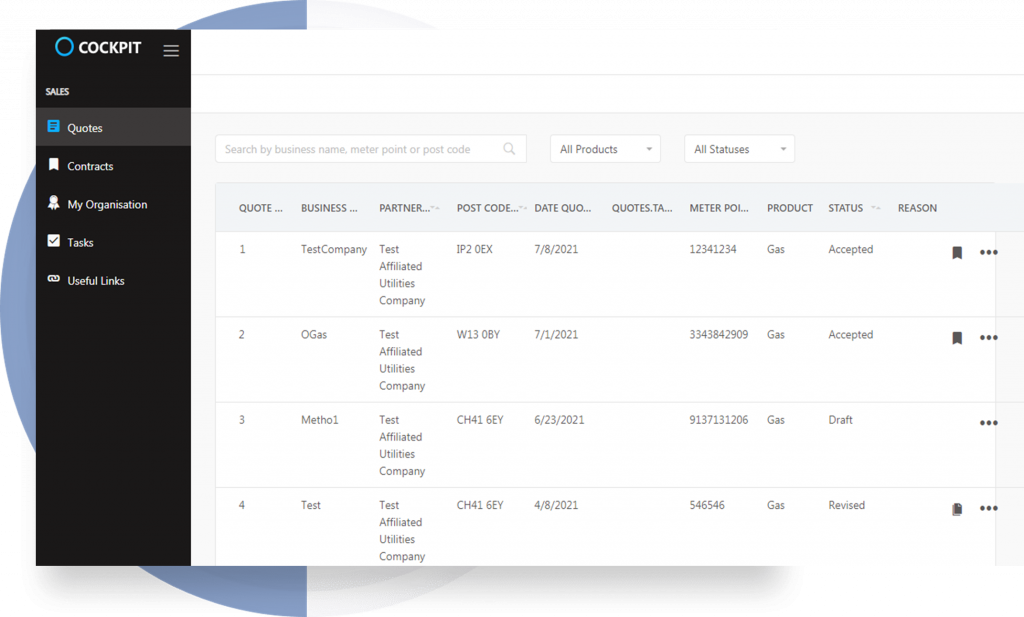Click document icon on quote 4 row
The image size is (1024, 617).
coord(957,509)
